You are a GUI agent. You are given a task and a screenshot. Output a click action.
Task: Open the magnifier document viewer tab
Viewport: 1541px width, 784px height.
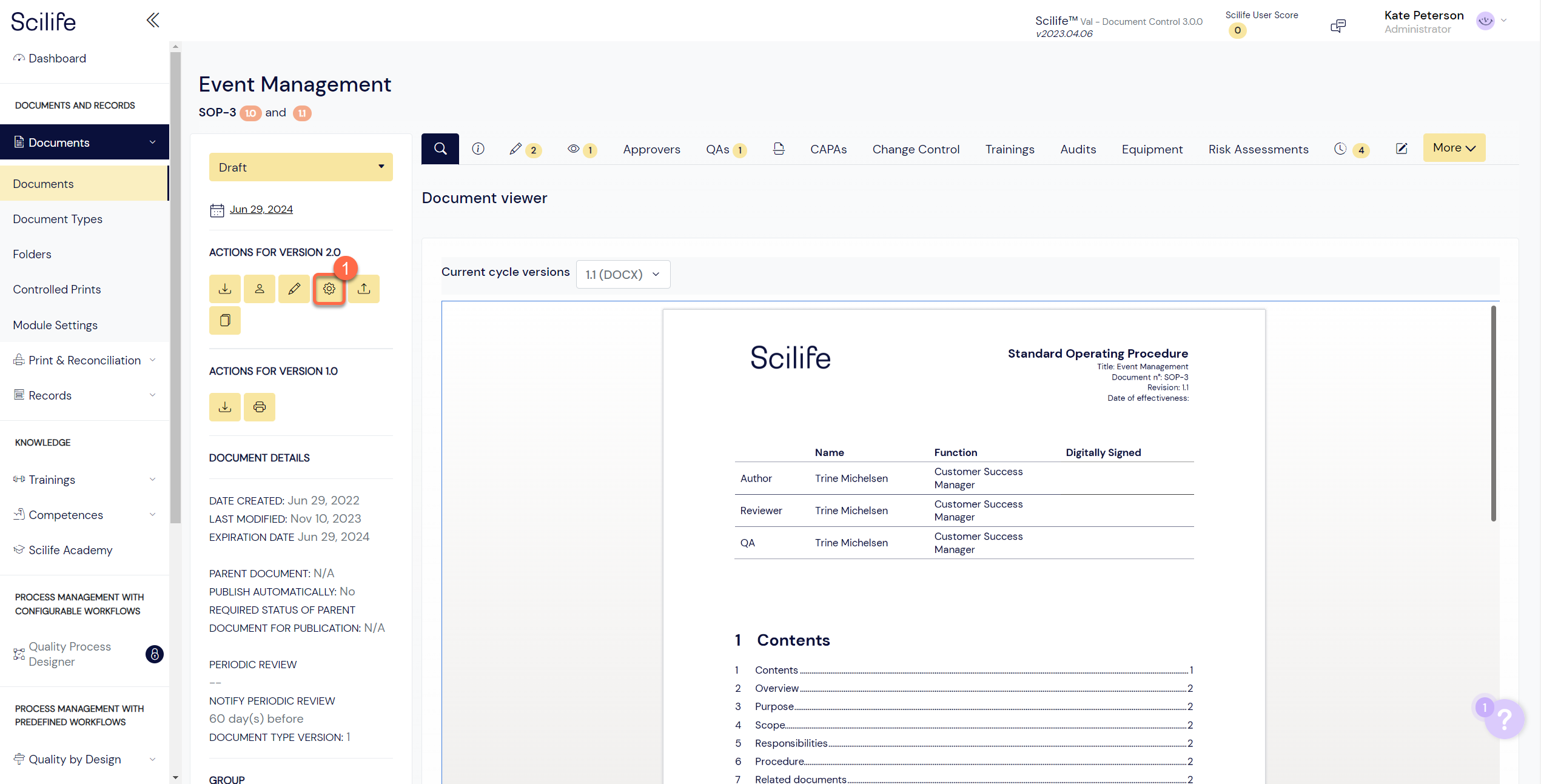point(440,149)
